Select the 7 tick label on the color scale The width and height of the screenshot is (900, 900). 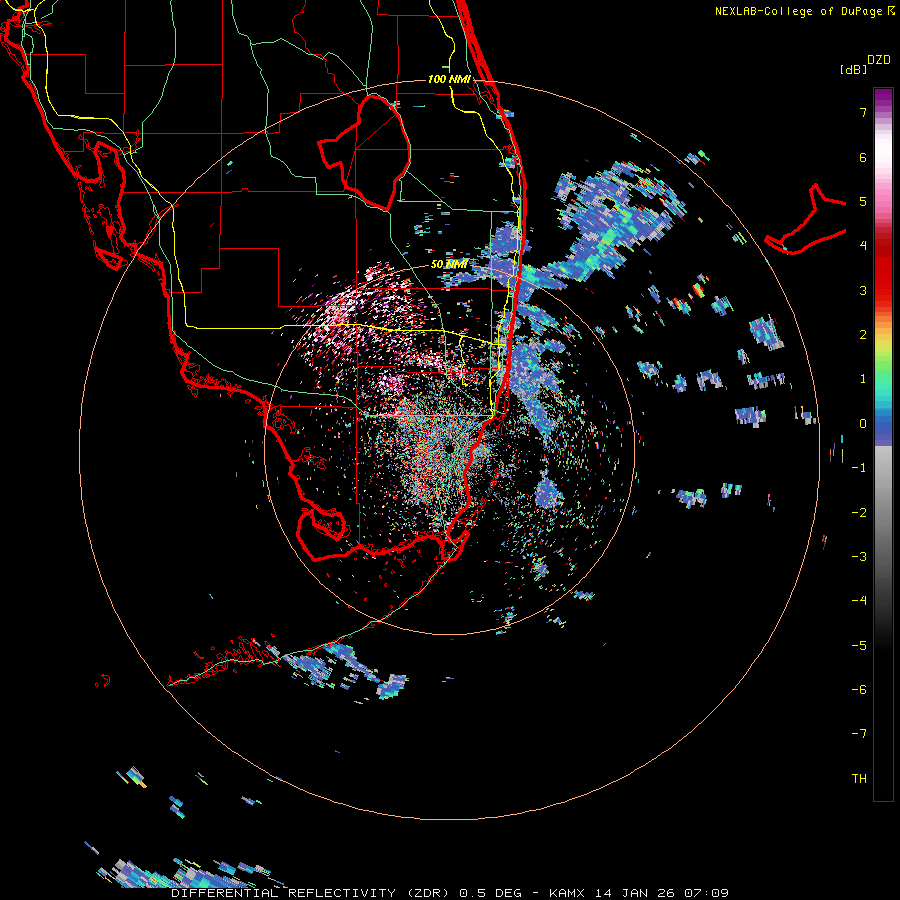pyautogui.click(x=863, y=112)
